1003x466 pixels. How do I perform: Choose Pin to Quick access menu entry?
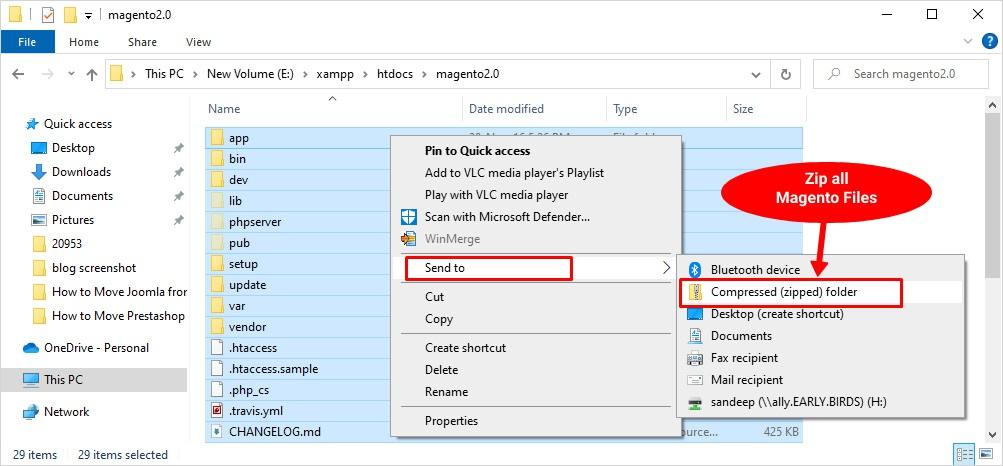click(477, 151)
